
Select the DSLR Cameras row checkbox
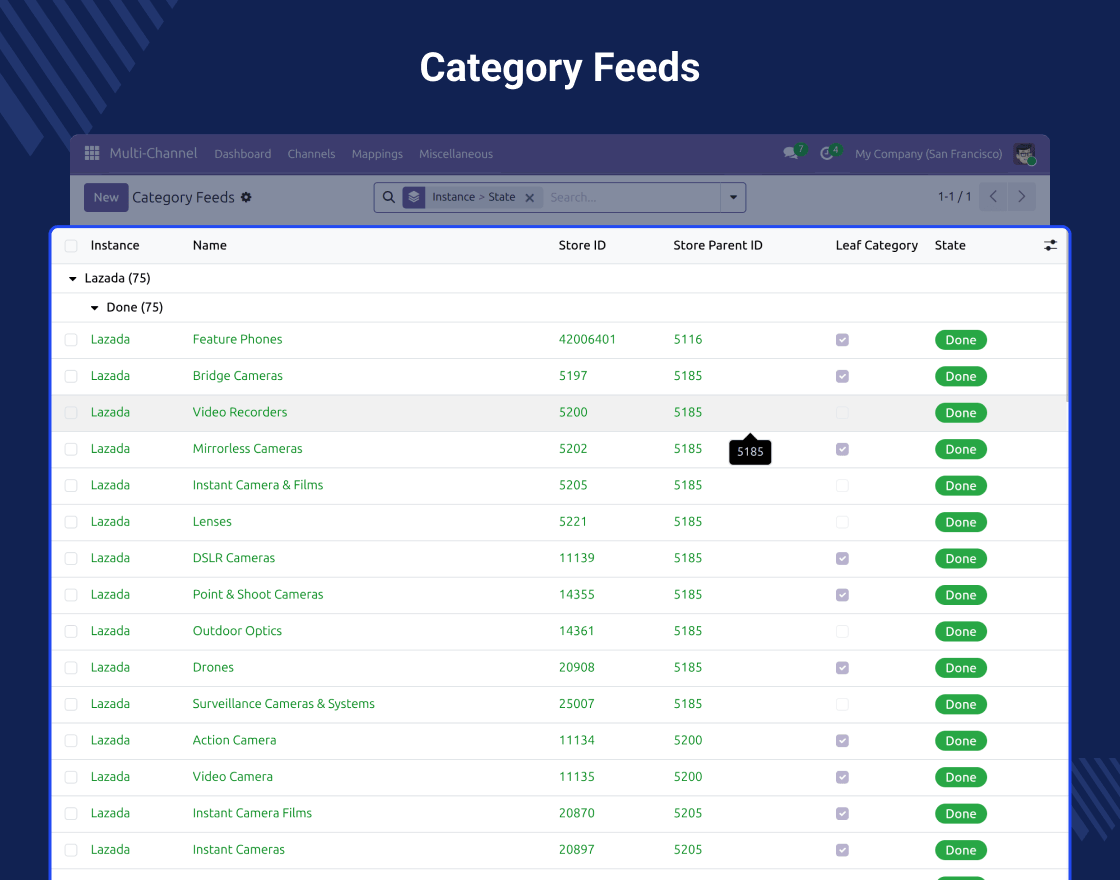tap(71, 559)
